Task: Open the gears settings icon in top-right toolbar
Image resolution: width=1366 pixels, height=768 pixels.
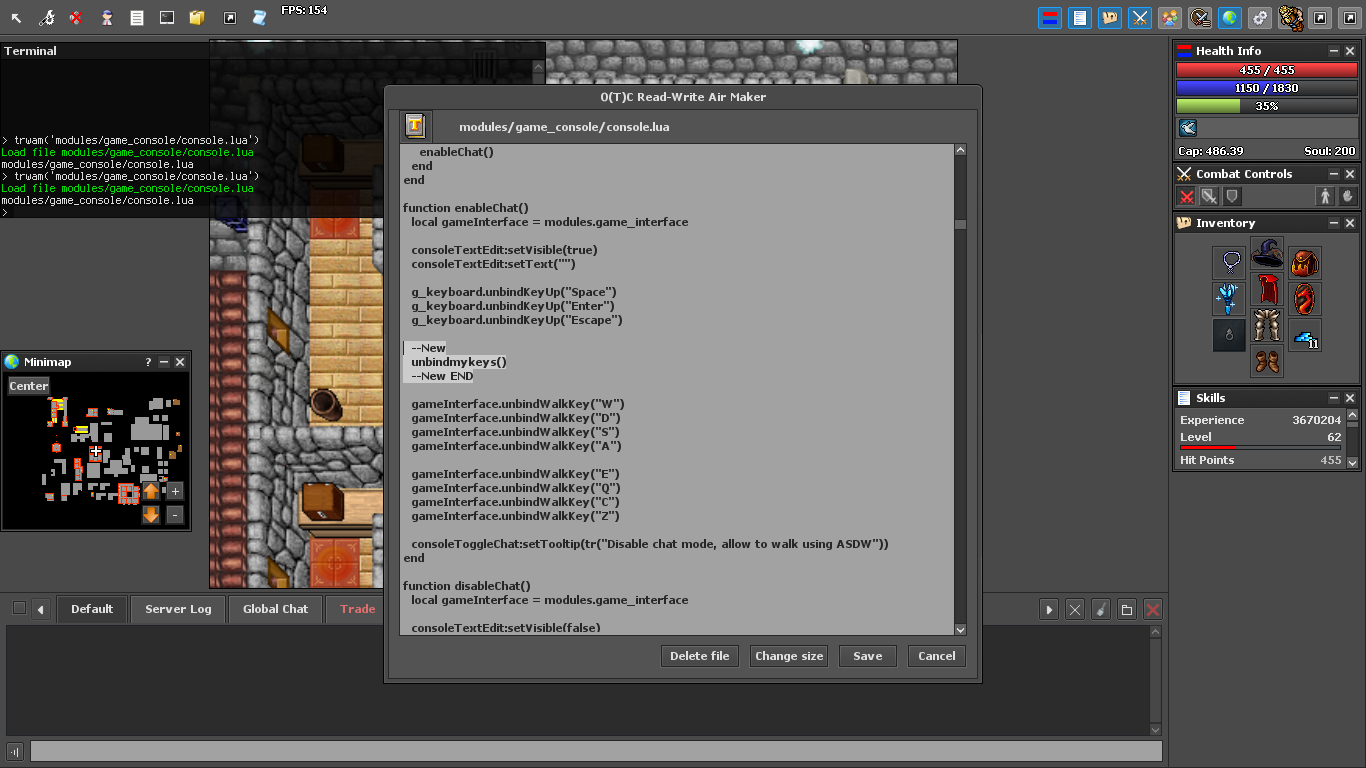Action: [x=1260, y=18]
